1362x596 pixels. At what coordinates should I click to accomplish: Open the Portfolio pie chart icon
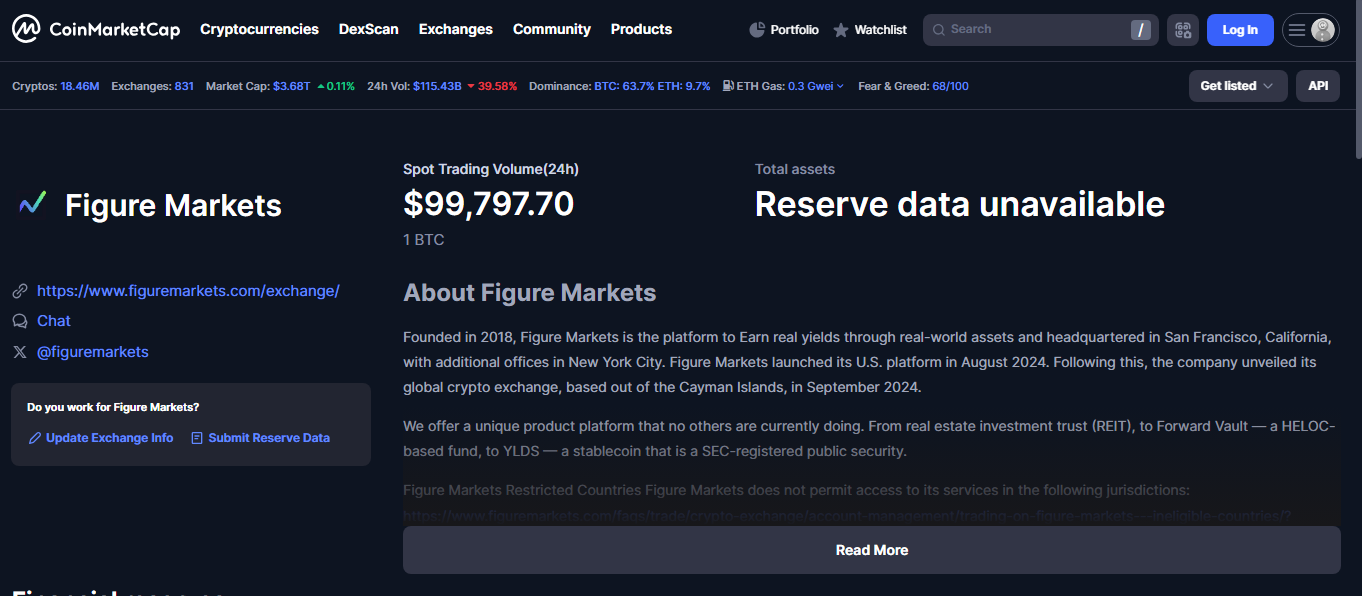pos(757,30)
